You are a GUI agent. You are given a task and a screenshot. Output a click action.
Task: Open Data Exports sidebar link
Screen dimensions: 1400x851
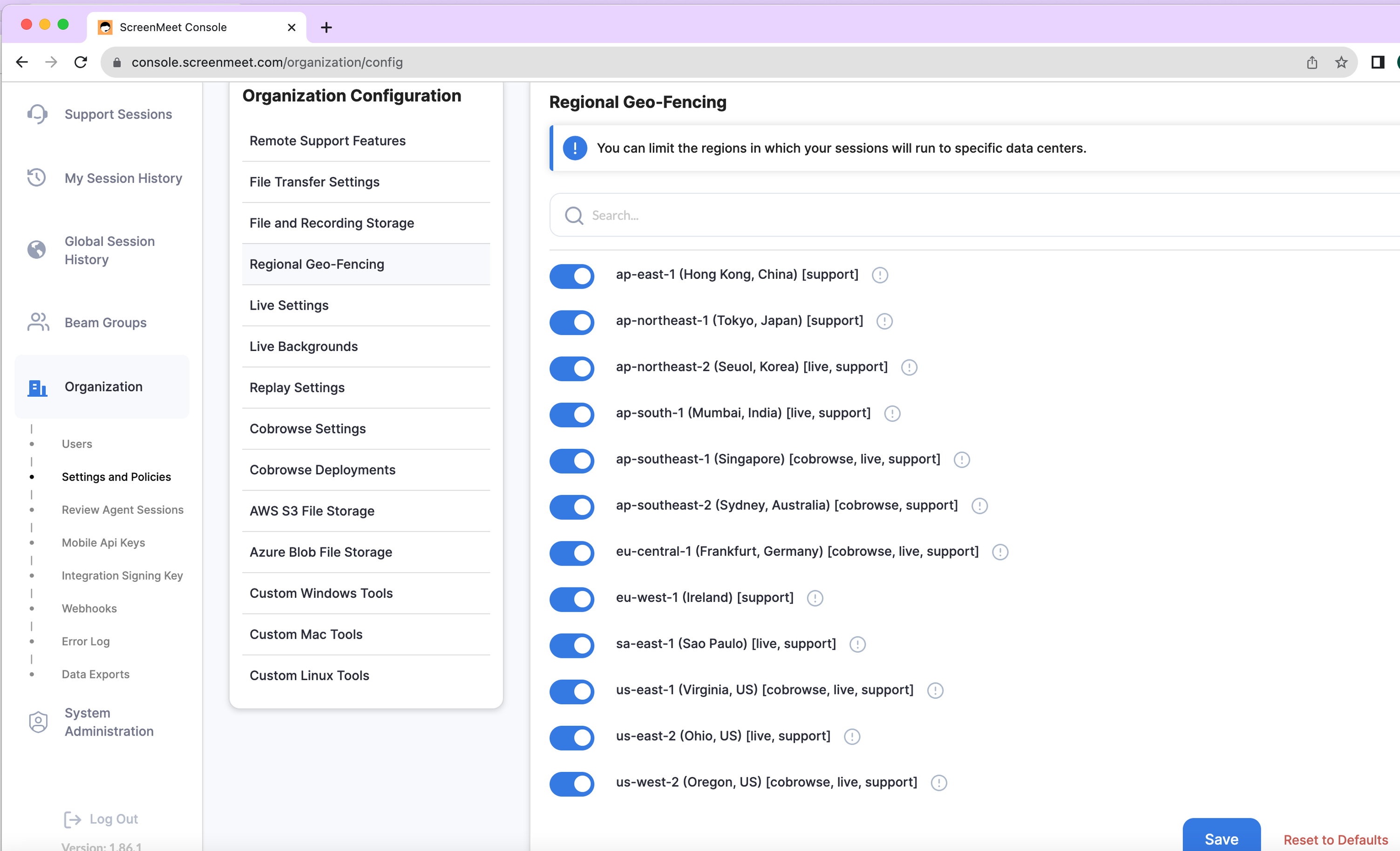coord(95,674)
